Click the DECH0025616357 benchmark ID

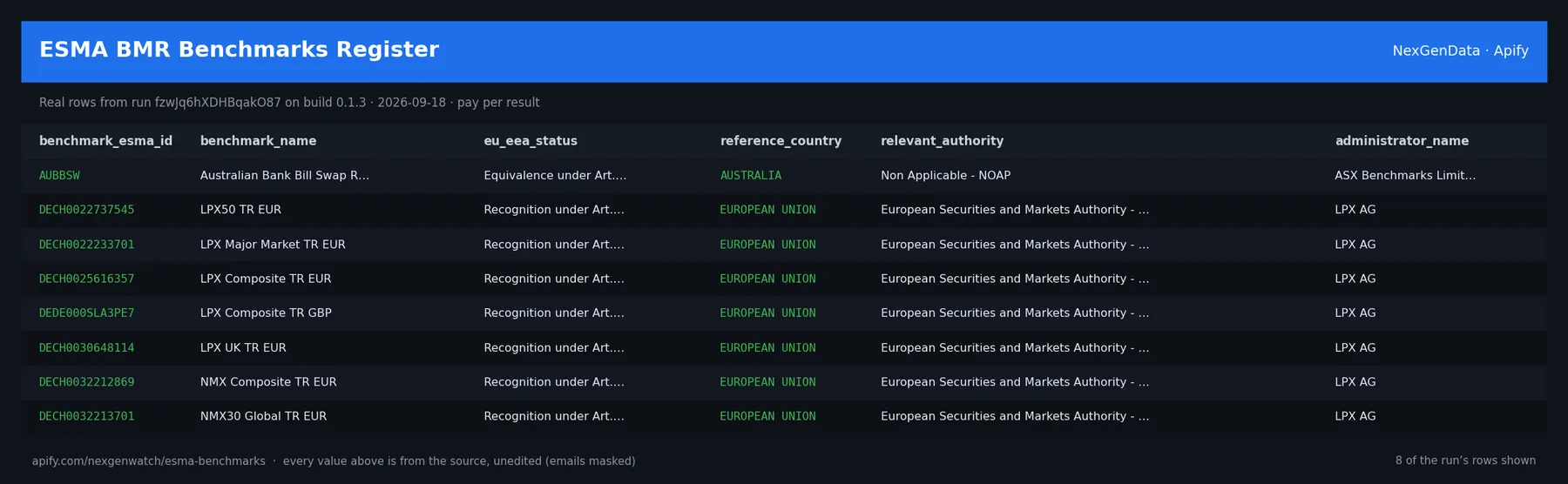point(86,279)
